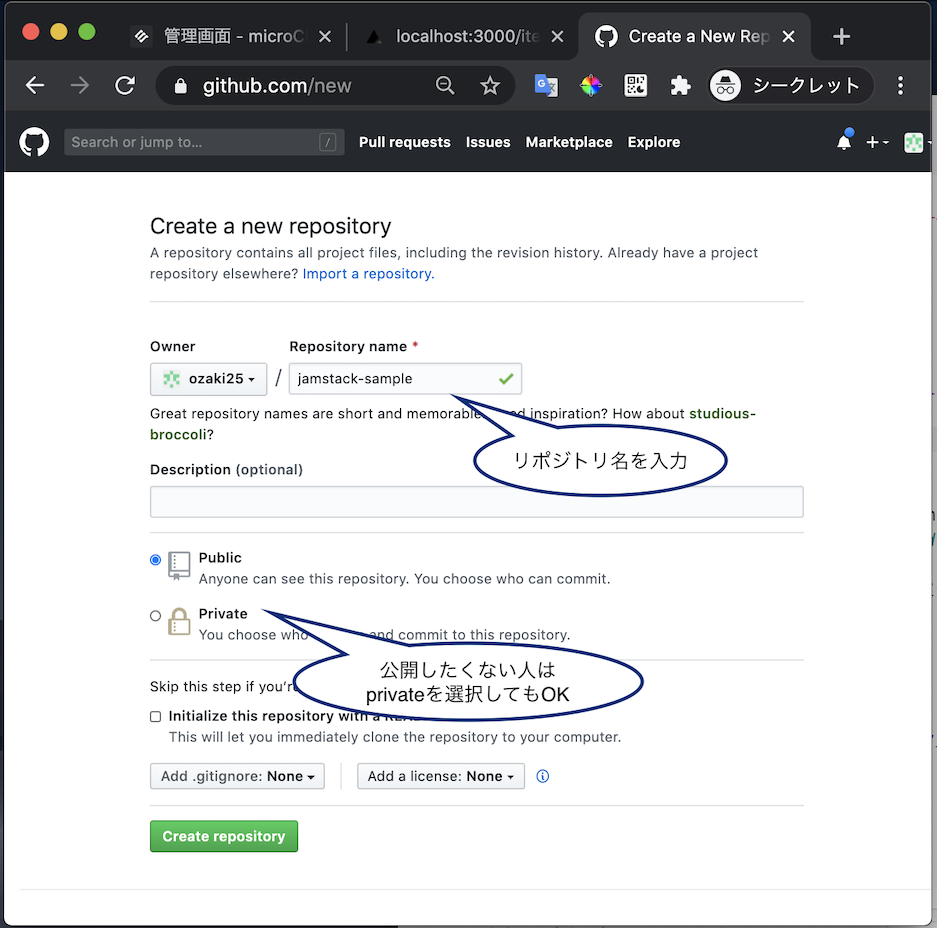Select the Private visibility radio button

point(155,615)
